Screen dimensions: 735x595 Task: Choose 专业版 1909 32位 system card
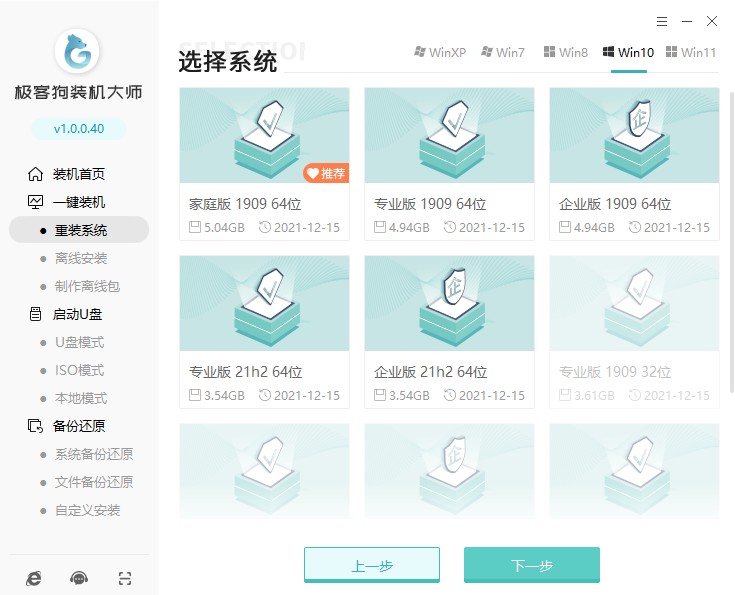pos(634,332)
